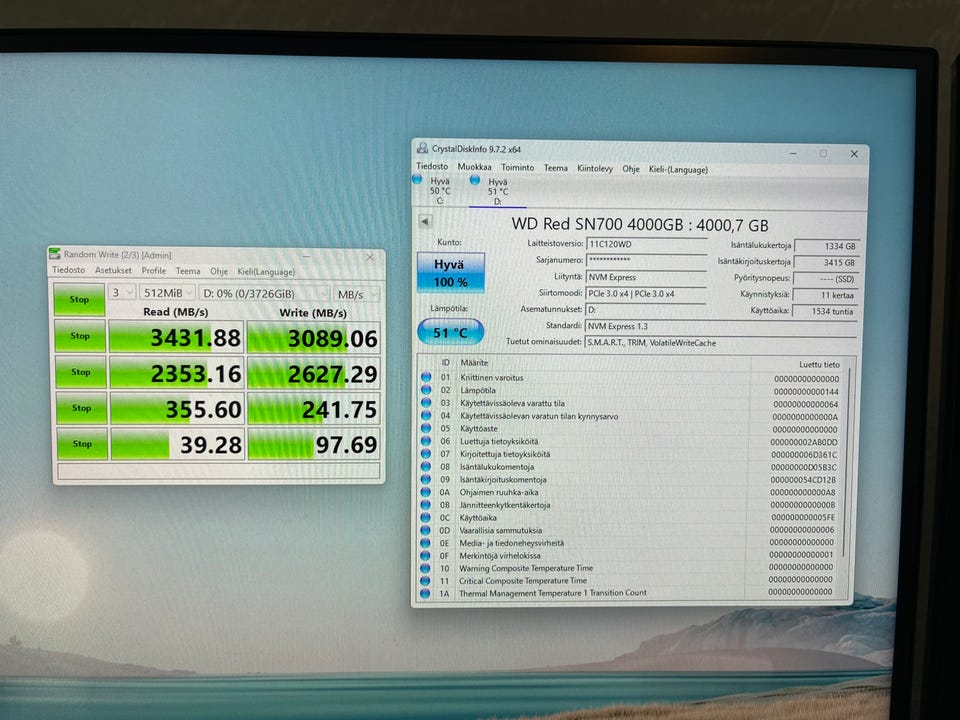This screenshot has width=960, height=720.
Task: Click status orb of Isäntälukukomentoja row
Action: 426,467
